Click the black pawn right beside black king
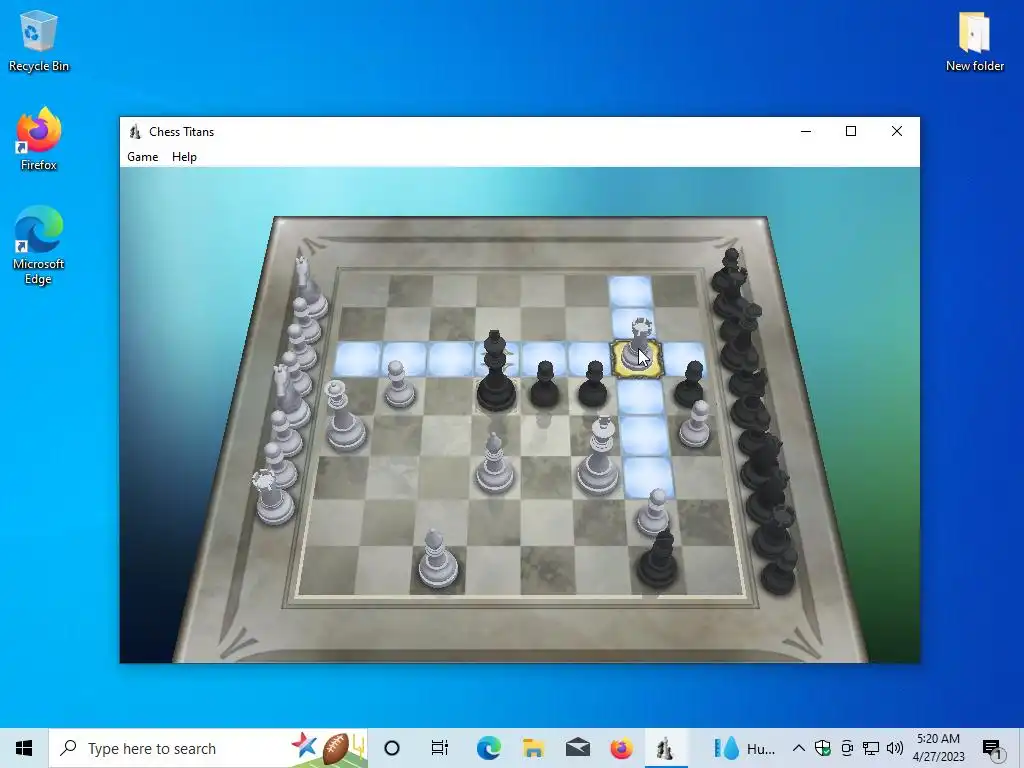1024x768 pixels. [x=545, y=385]
